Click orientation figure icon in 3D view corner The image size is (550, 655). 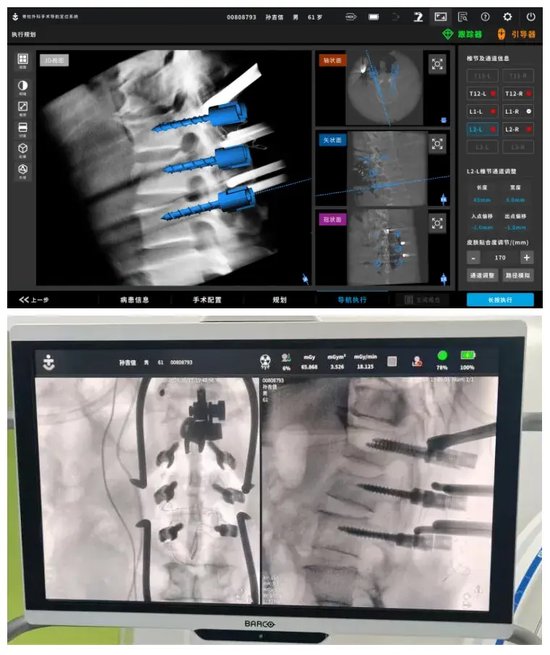point(306,279)
